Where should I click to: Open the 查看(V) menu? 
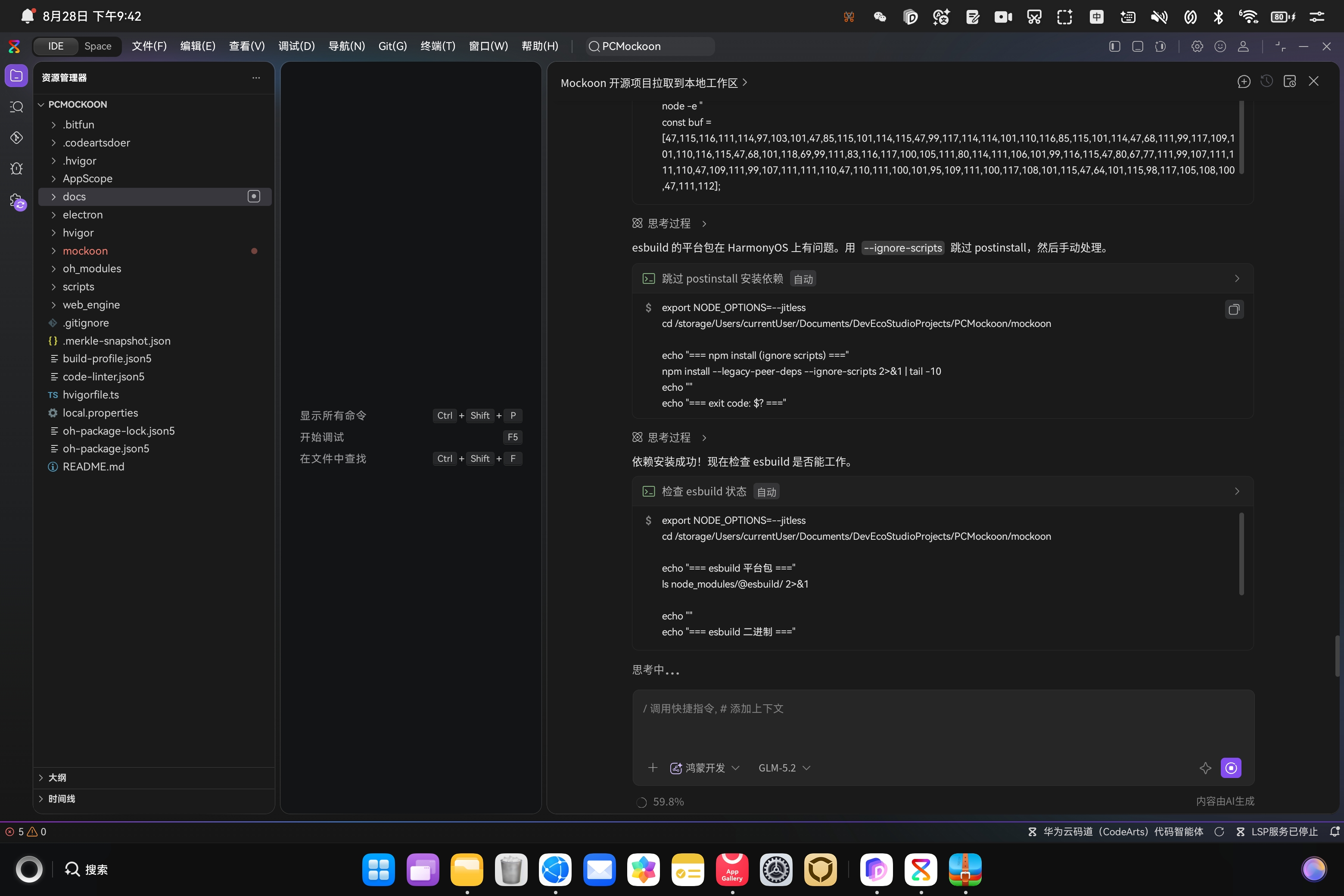coord(247,46)
